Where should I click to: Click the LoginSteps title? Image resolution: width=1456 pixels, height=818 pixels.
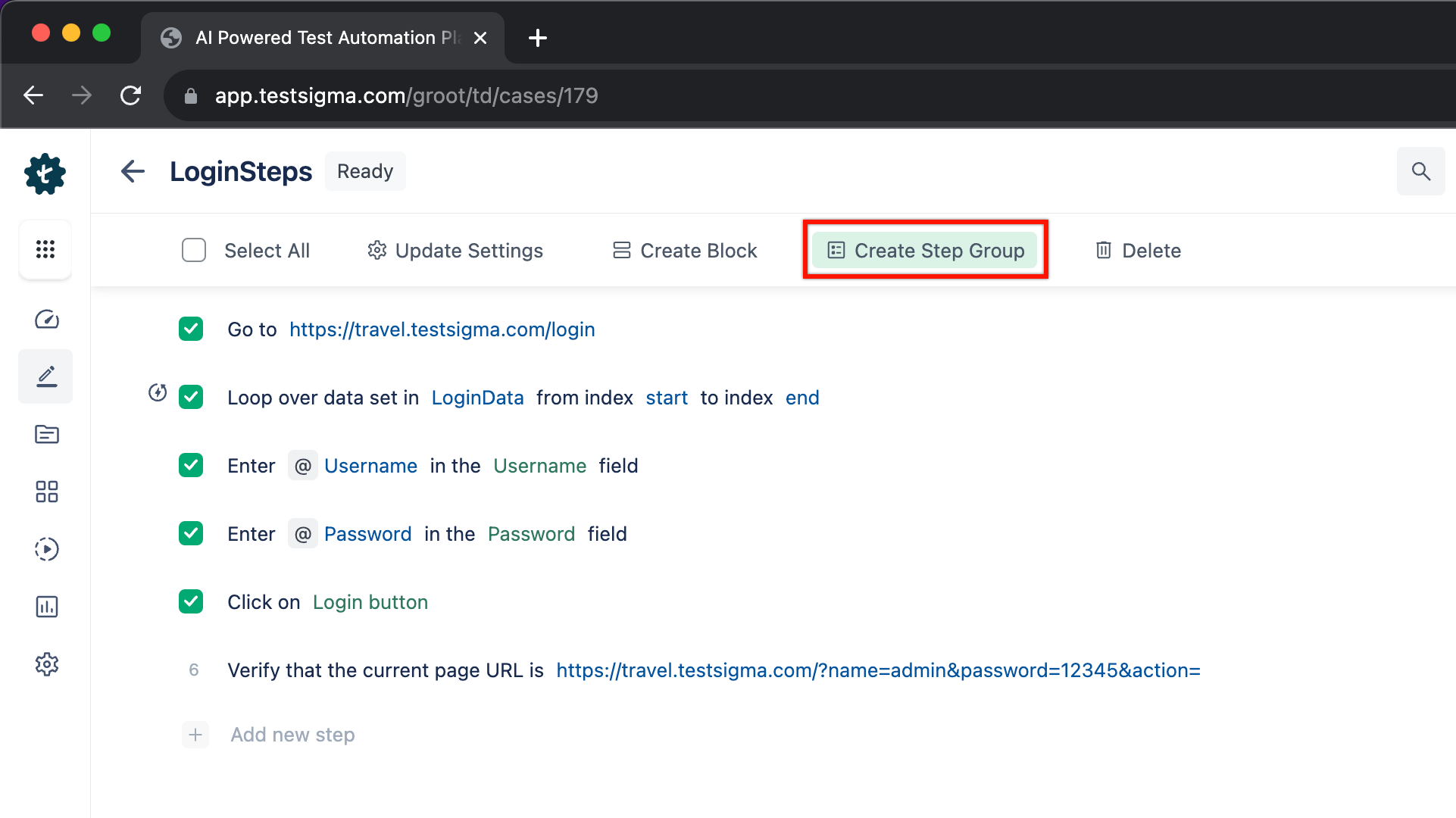pos(241,171)
